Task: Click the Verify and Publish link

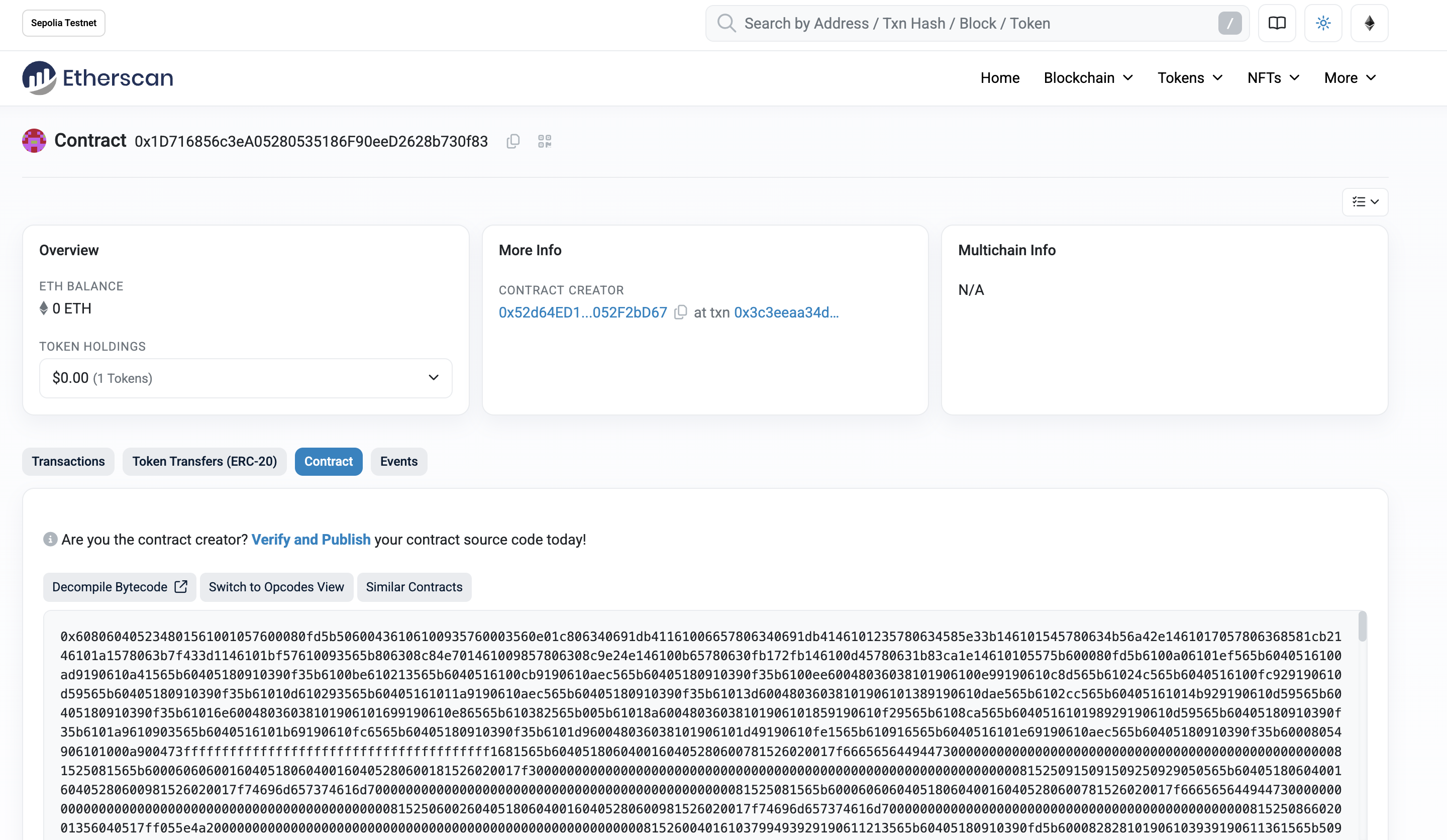Action: [x=311, y=540]
